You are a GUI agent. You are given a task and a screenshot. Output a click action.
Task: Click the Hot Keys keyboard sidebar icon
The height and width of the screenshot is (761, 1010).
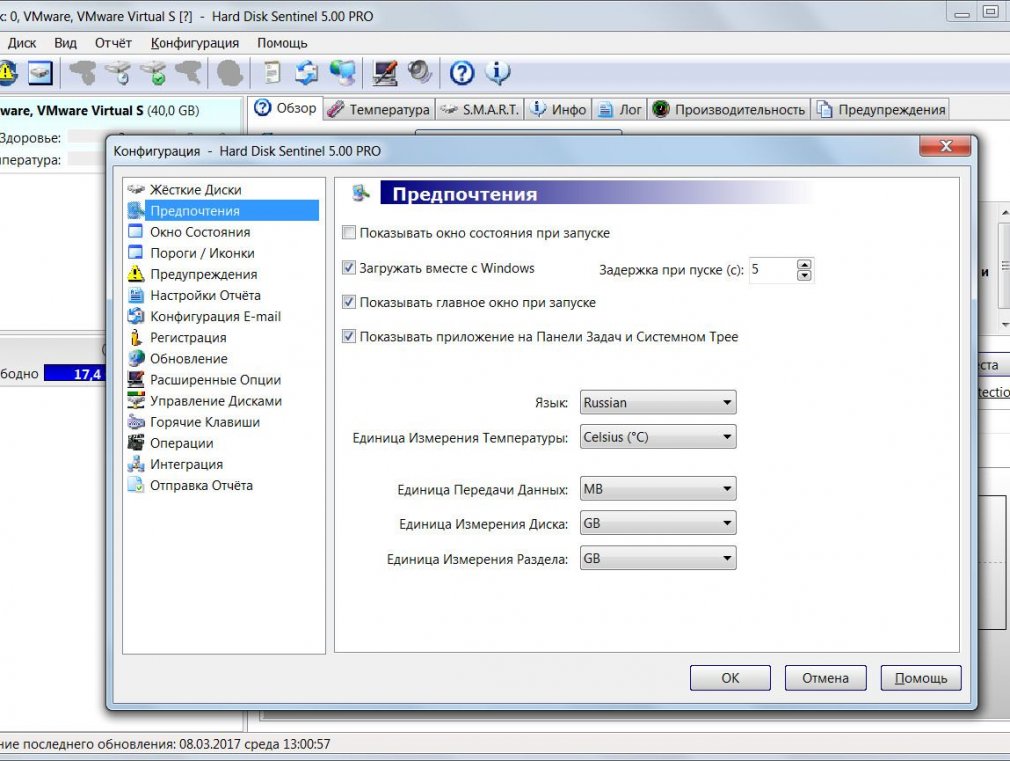[136, 422]
